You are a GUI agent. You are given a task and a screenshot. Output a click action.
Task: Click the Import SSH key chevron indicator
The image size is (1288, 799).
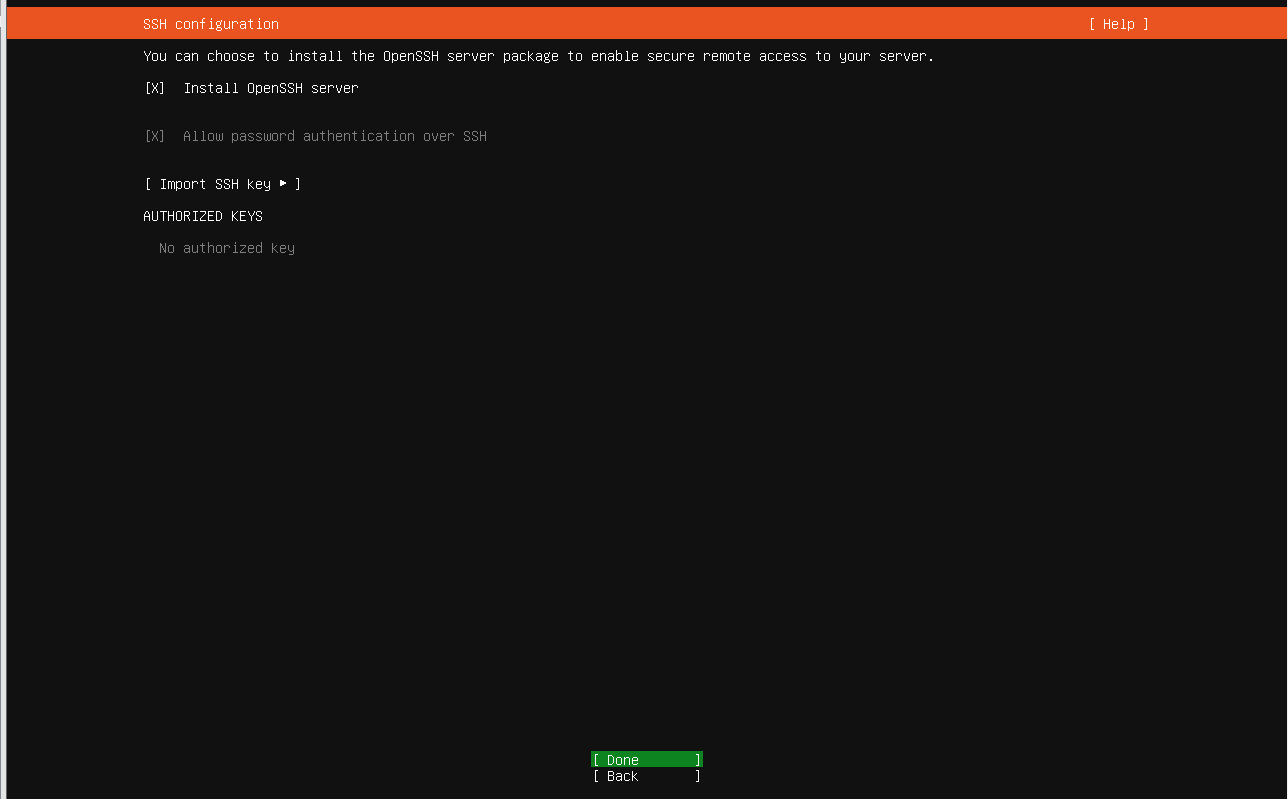(x=284, y=184)
